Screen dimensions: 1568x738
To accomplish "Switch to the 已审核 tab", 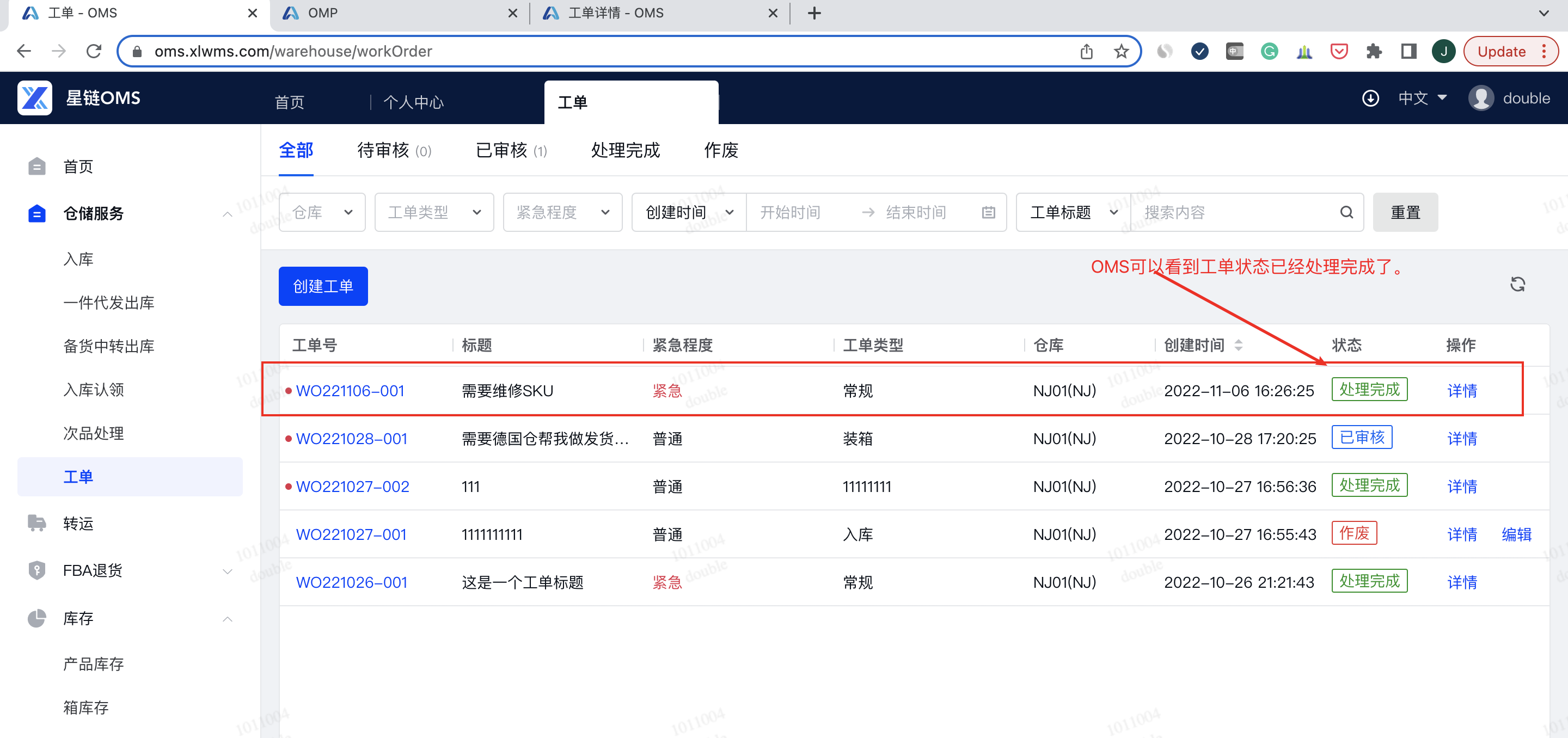I will (x=511, y=150).
